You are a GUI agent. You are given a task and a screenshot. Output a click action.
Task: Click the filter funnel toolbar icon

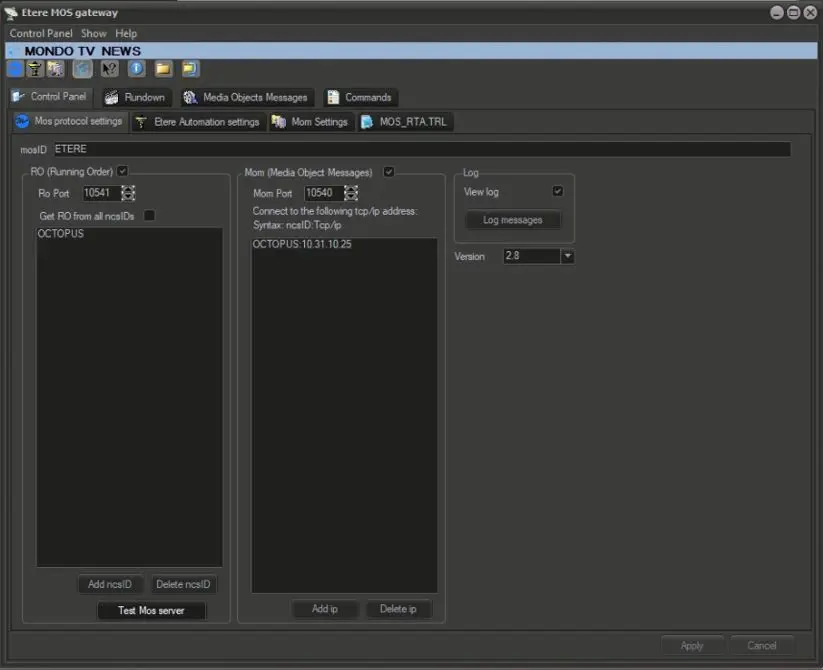click(x=35, y=69)
